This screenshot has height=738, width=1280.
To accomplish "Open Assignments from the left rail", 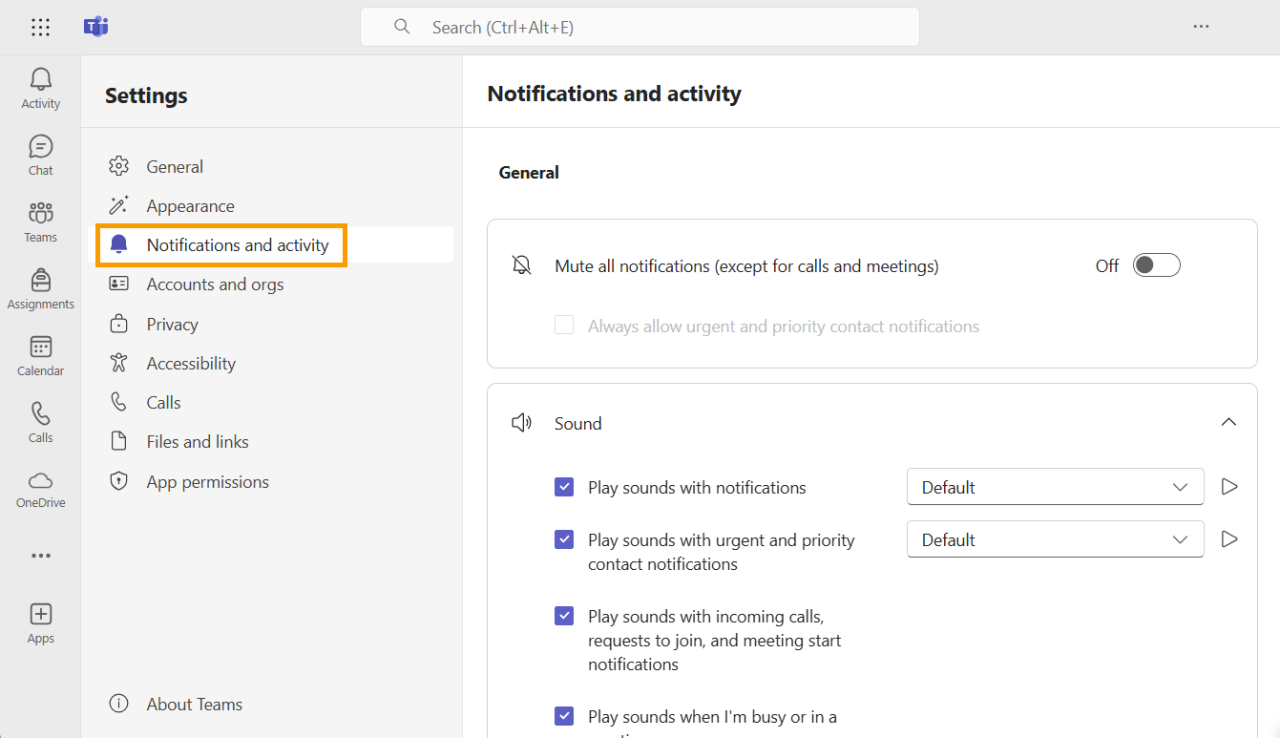I will (x=41, y=289).
